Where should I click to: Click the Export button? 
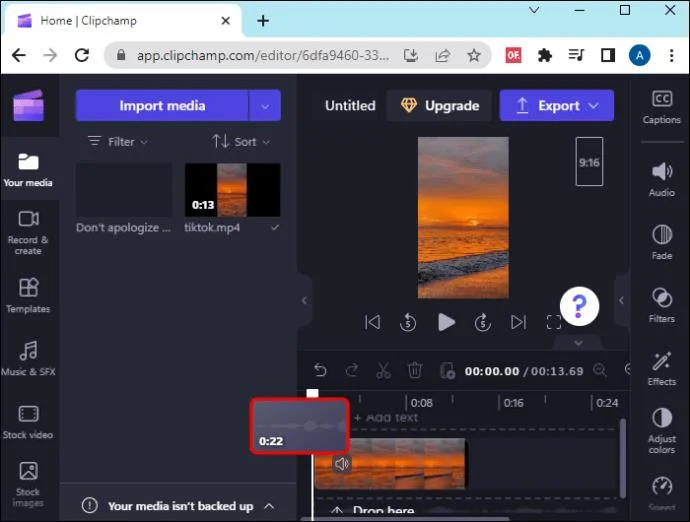(x=556, y=105)
